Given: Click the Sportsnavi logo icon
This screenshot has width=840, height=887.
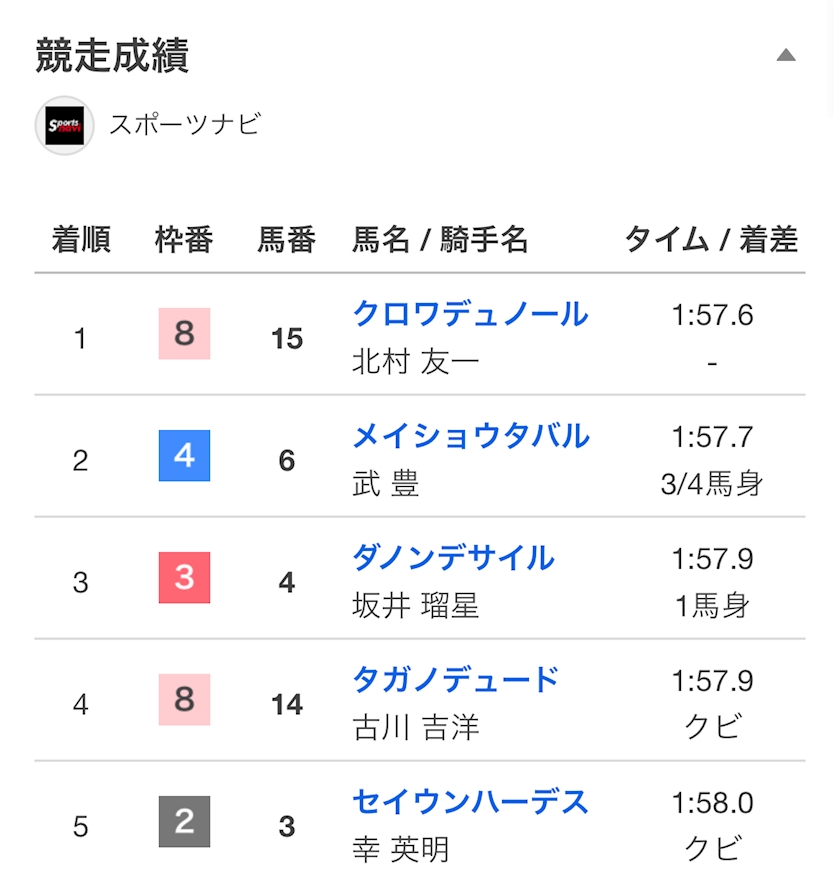Looking at the screenshot, I should tap(64, 126).
